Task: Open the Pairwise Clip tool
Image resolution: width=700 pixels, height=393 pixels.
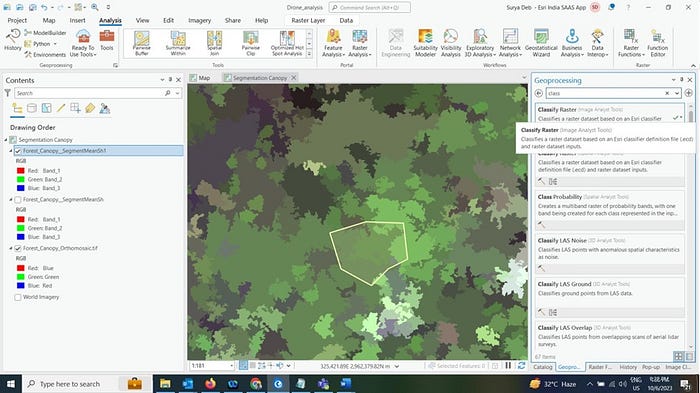Action: [250, 43]
